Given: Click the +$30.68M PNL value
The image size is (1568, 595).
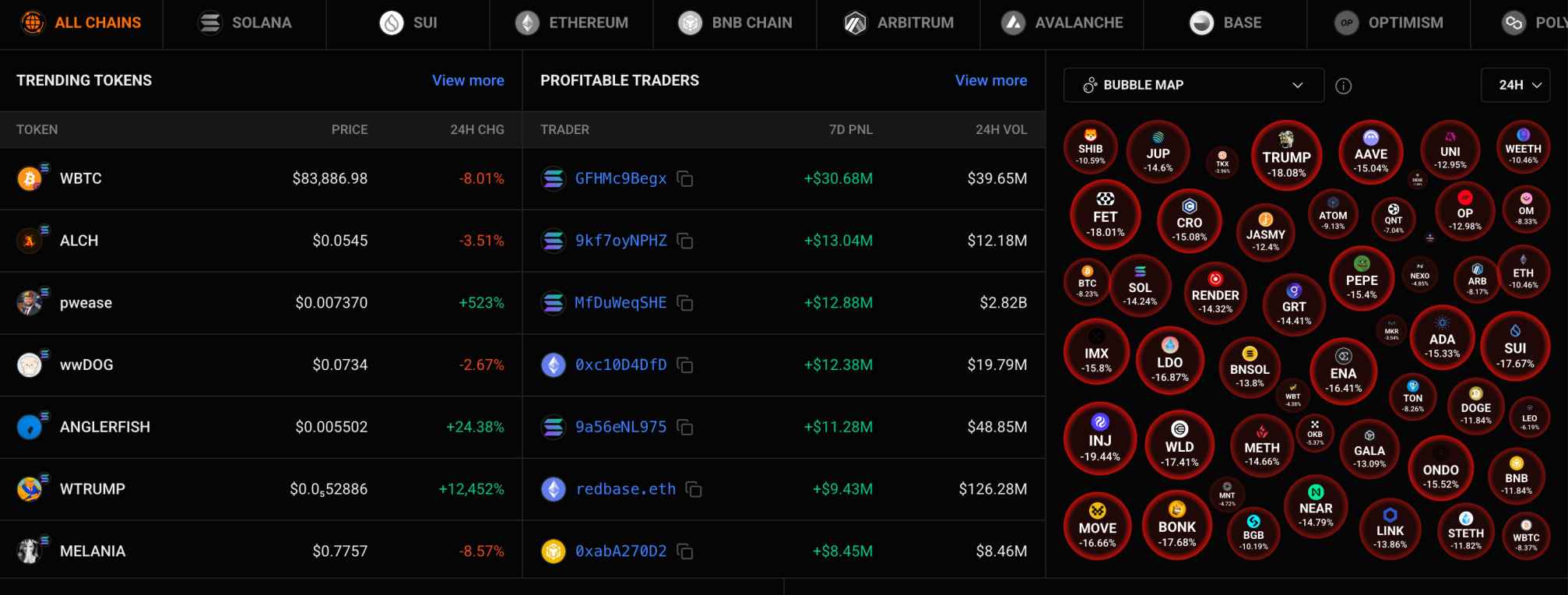Looking at the screenshot, I should pos(838,178).
